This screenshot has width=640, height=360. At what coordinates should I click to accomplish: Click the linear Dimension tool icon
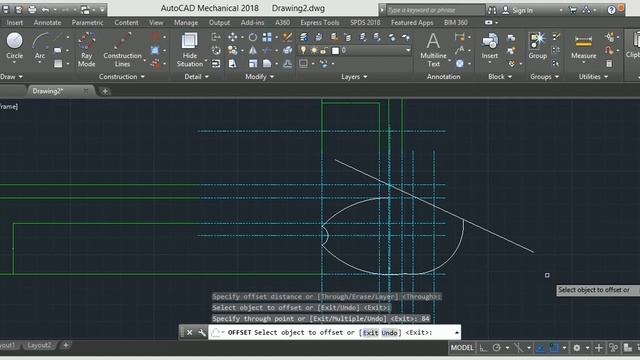coord(460,37)
